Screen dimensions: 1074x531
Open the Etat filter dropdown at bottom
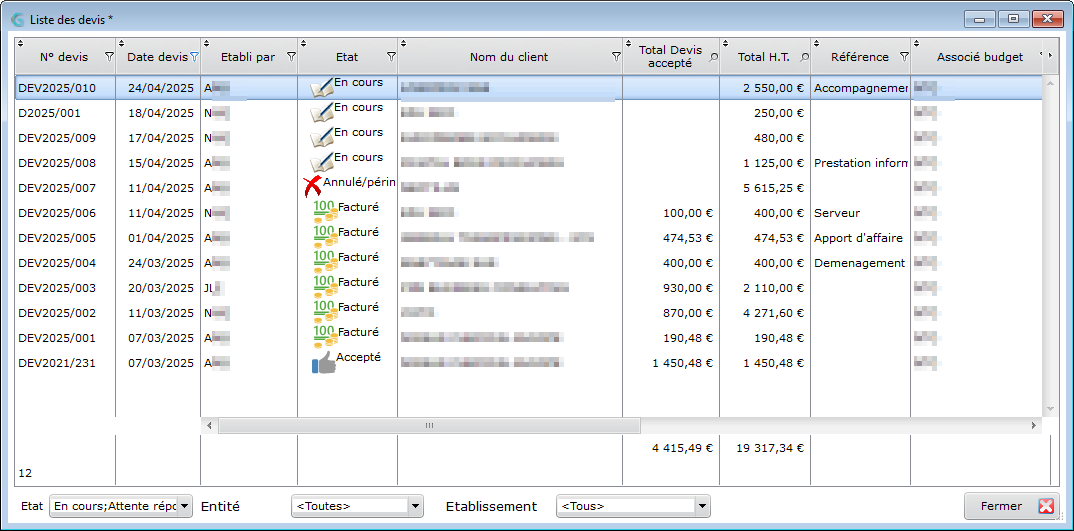tap(185, 506)
